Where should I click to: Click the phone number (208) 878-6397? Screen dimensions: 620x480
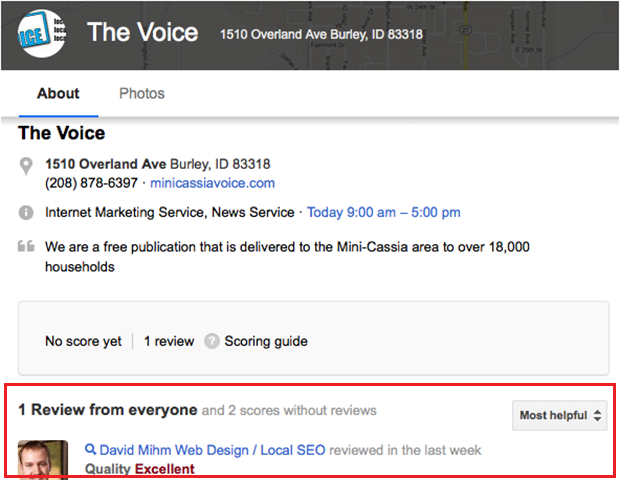click(92, 183)
